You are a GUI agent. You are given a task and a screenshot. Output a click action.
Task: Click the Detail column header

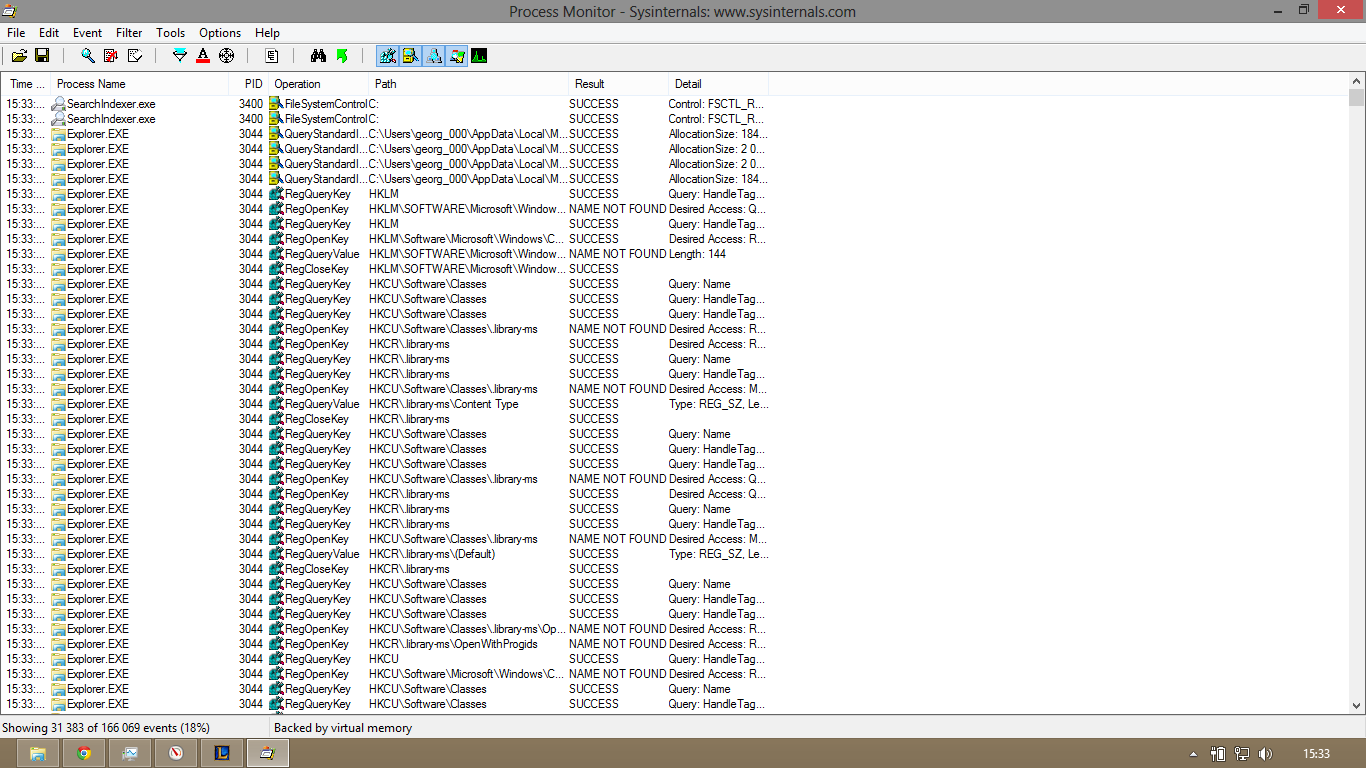point(719,84)
